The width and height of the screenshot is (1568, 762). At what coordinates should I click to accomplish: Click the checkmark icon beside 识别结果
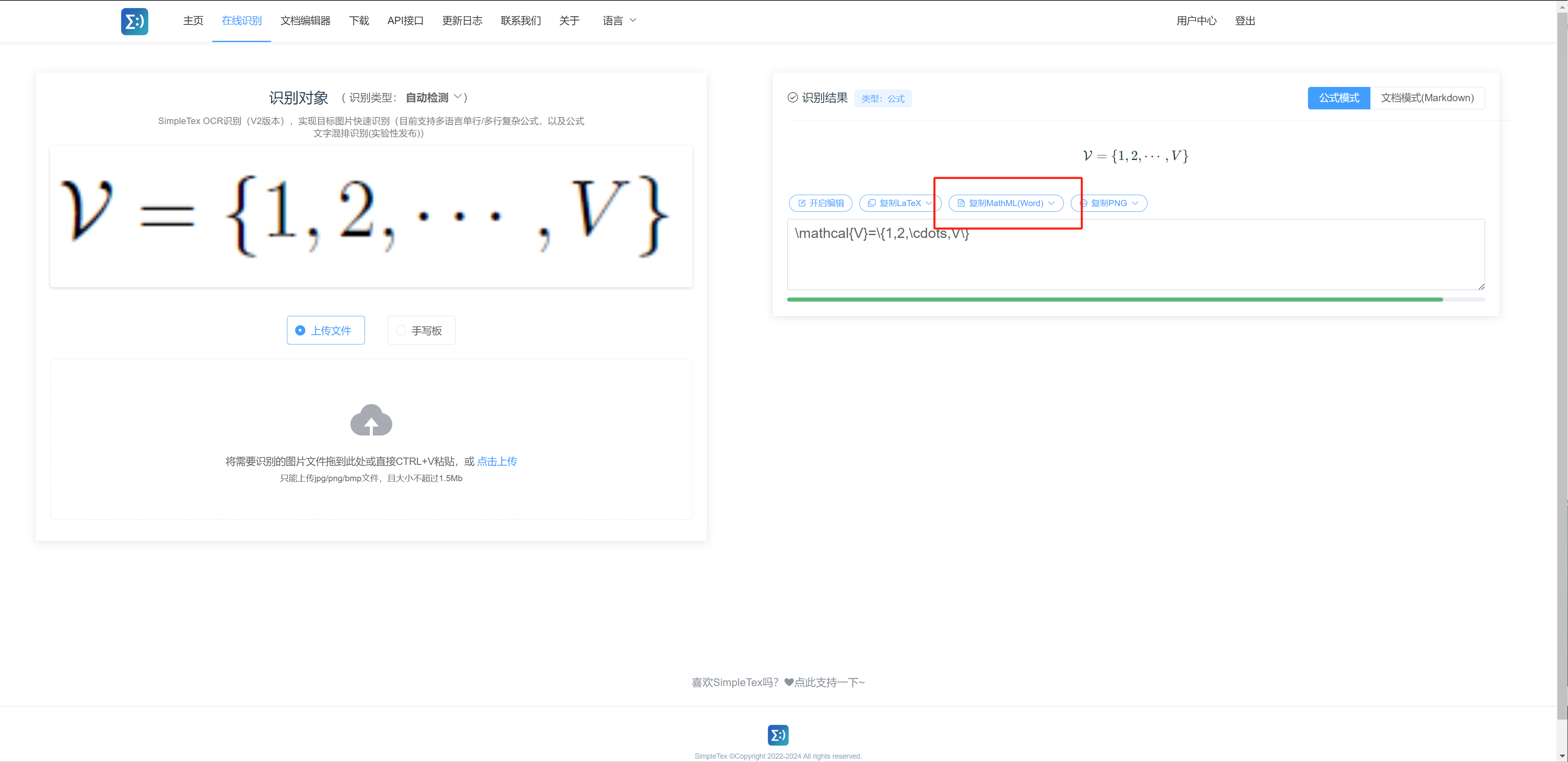click(792, 98)
